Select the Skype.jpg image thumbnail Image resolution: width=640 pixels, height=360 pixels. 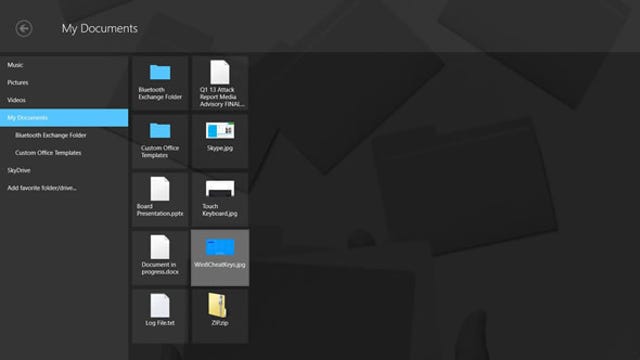tap(220, 142)
